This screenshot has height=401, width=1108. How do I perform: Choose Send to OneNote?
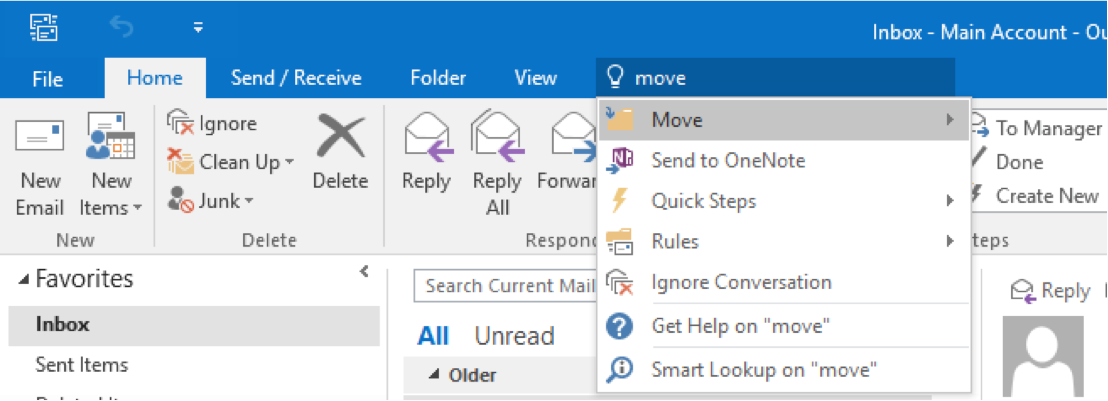(784, 161)
